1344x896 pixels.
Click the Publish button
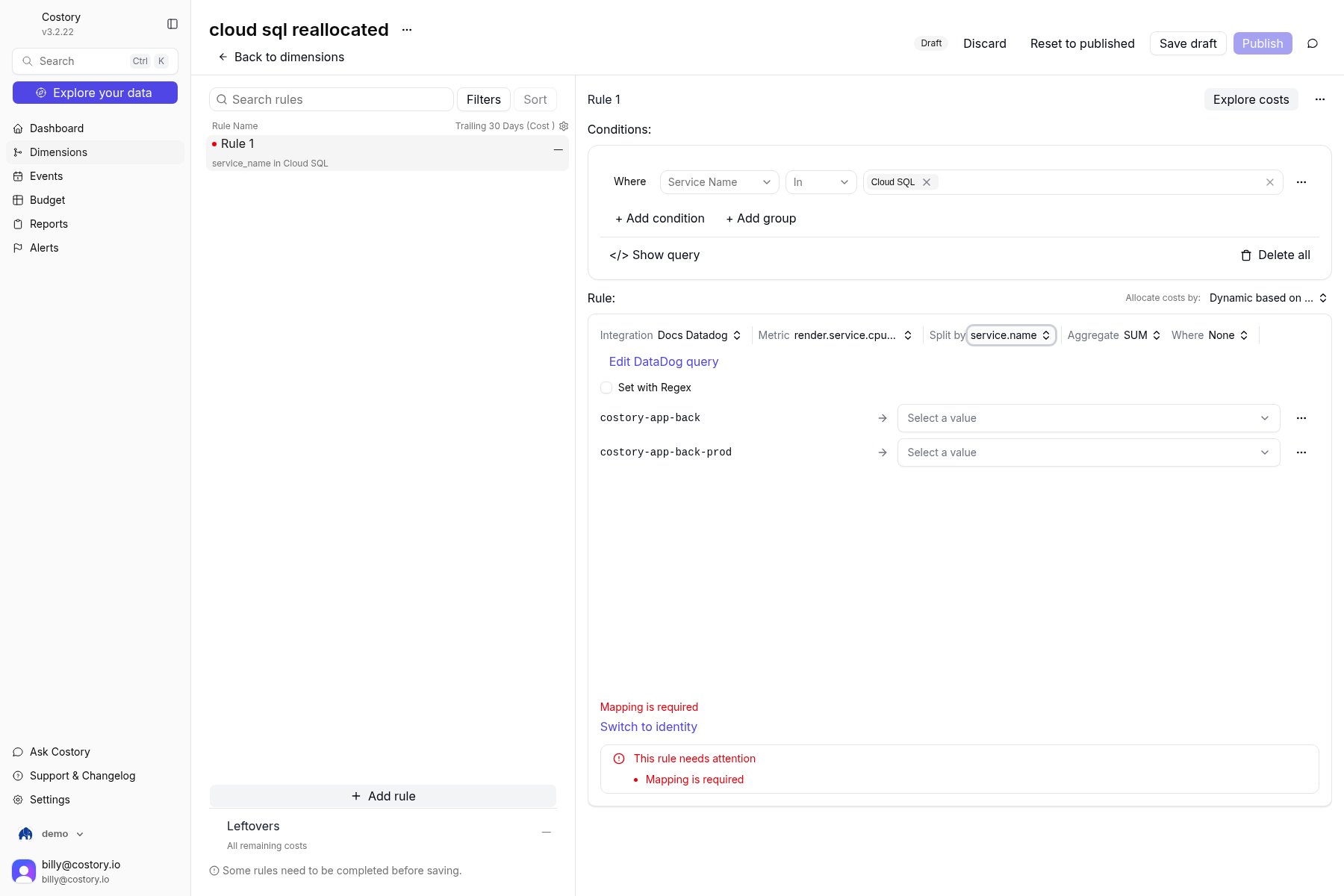[1263, 43]
